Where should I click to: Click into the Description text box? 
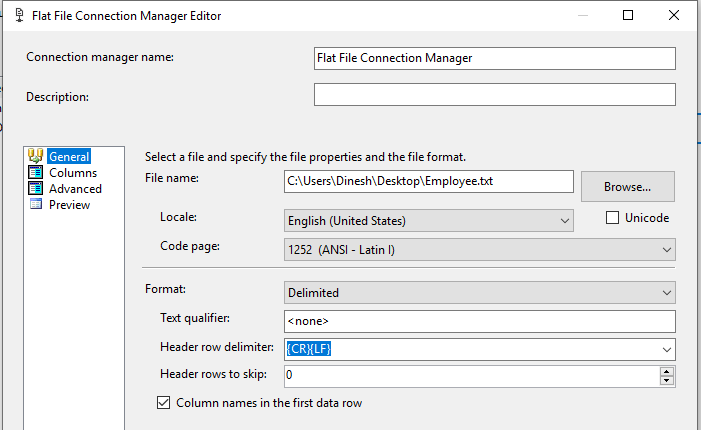494,95
